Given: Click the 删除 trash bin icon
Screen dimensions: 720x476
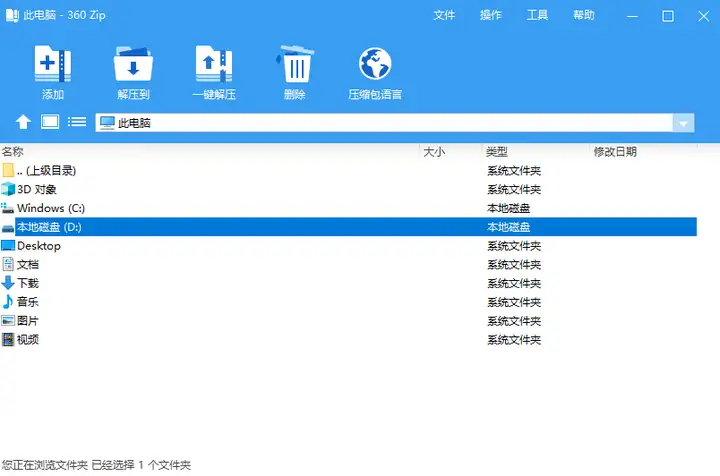Looking at the screenshot, I should pyautogui.click(x=295, y=63).
